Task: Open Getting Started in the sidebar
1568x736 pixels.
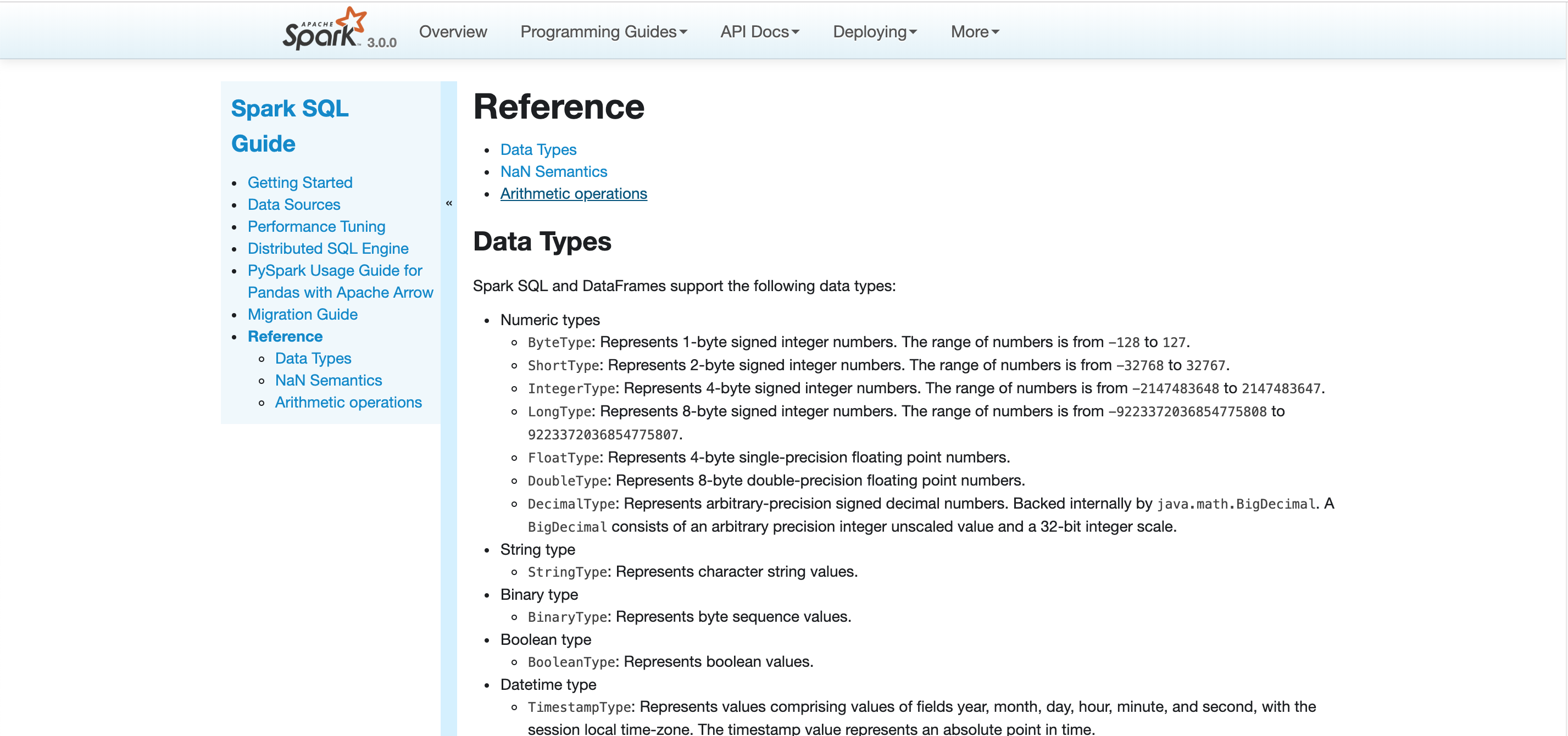Action: (x=299, y=183)
